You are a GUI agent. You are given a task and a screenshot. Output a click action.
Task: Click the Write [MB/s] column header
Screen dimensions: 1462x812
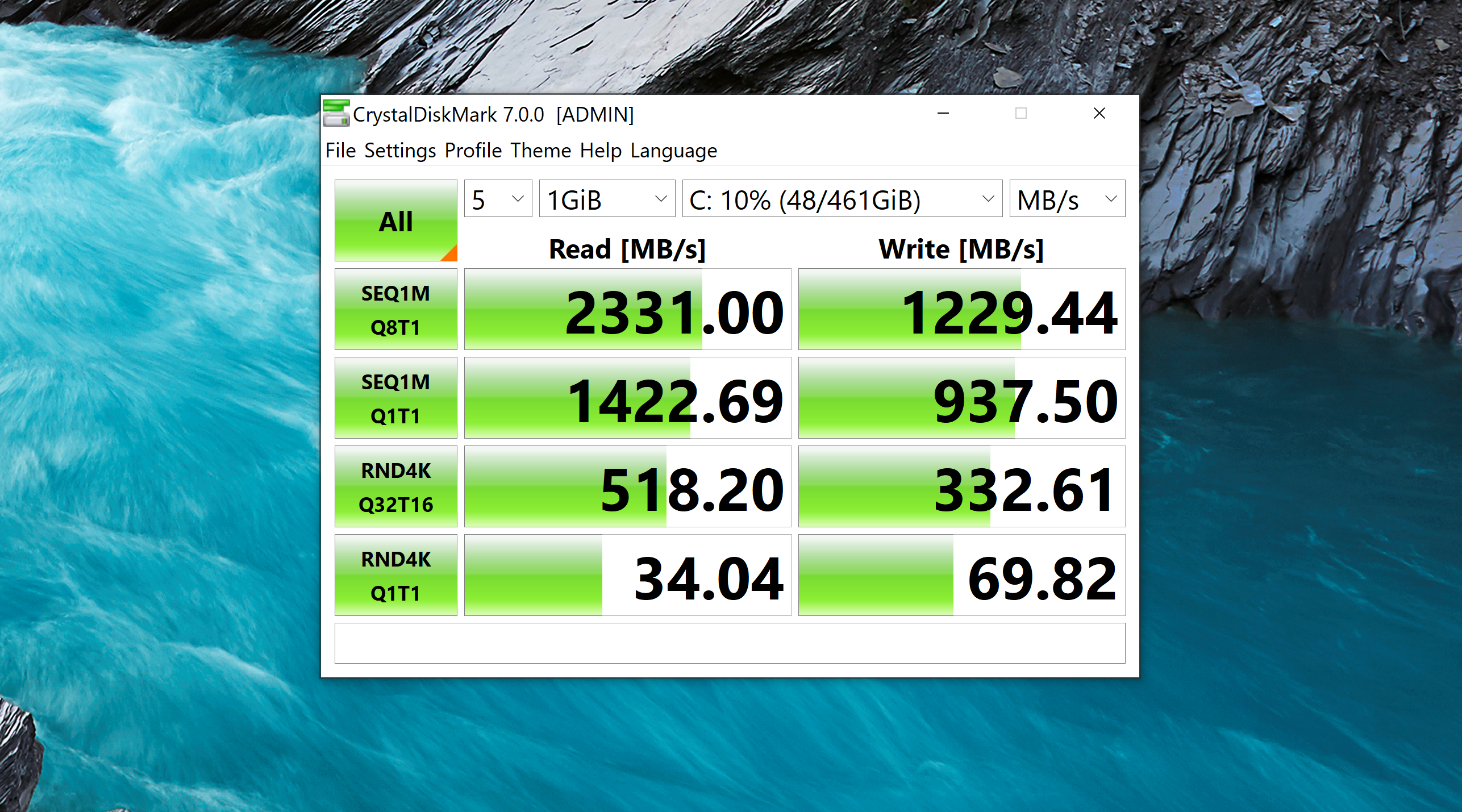tap(961, 249)
